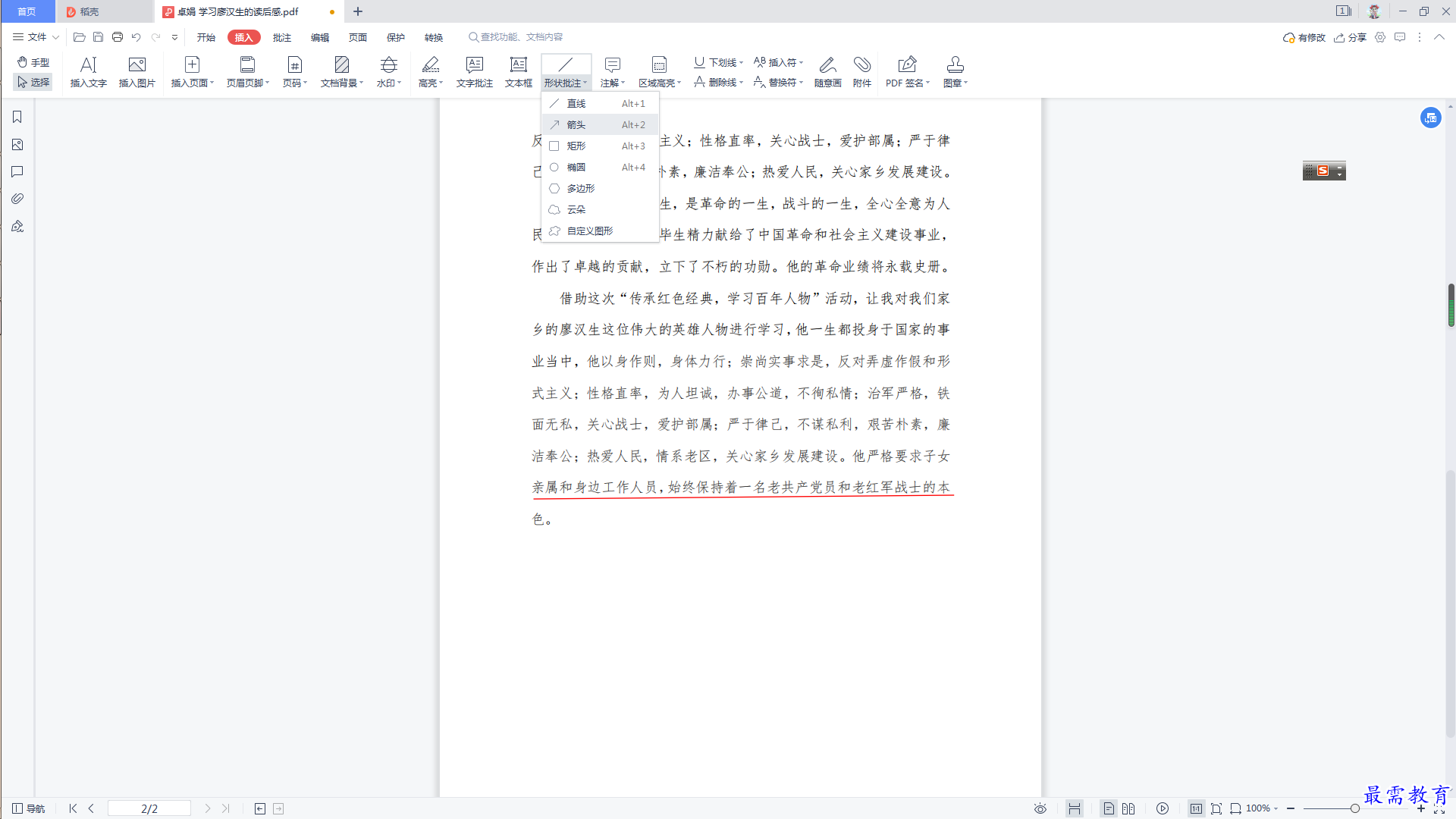Image resolution: width=1456 pixels, height=819 pixels.
Task: Click the Has Changes (有修改) cloud button
Action: click(x=1304, y=37)
